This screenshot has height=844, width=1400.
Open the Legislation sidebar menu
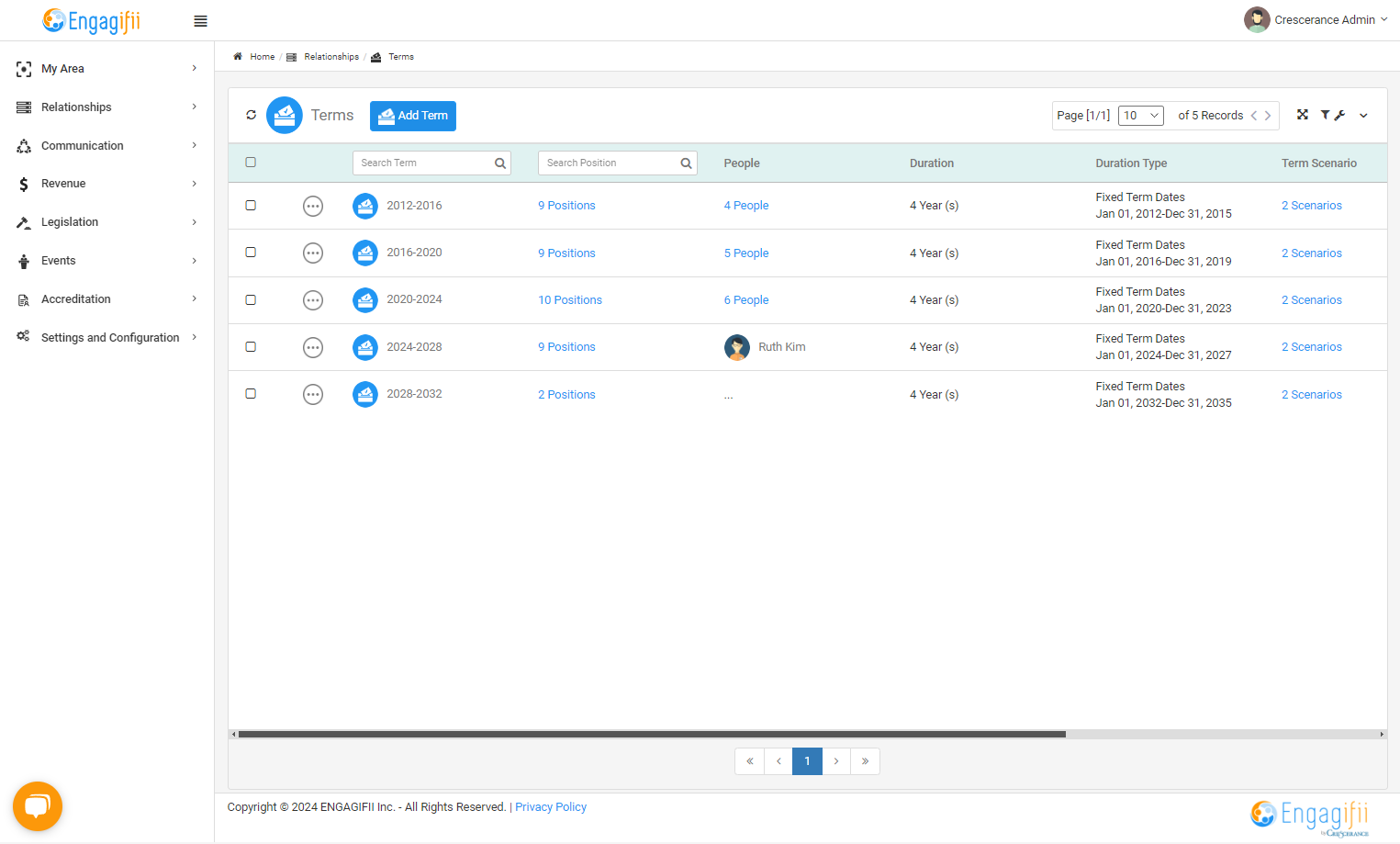click(107, 222)
